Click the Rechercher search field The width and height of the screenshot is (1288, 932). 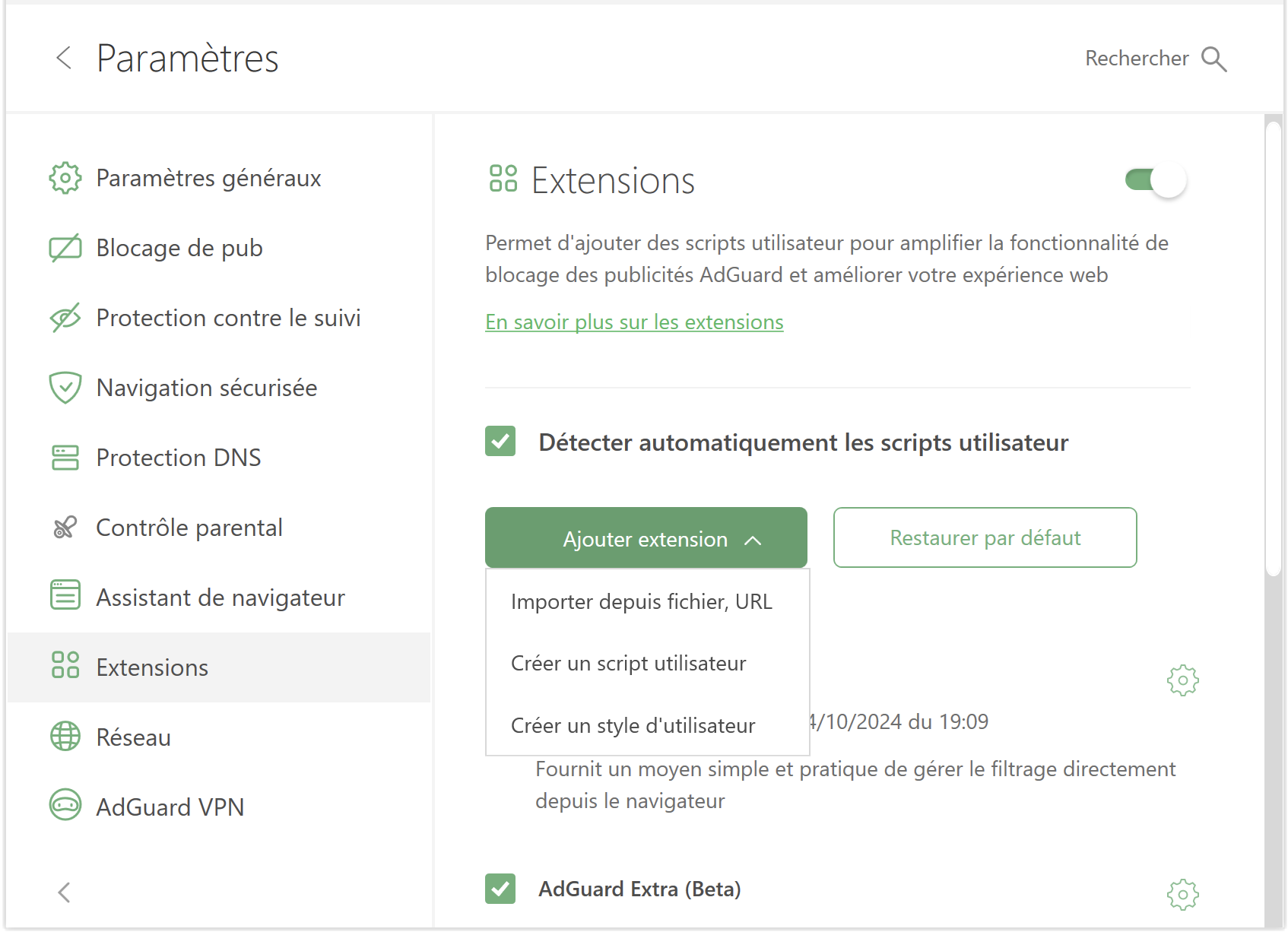click(x=1137, y=59)
